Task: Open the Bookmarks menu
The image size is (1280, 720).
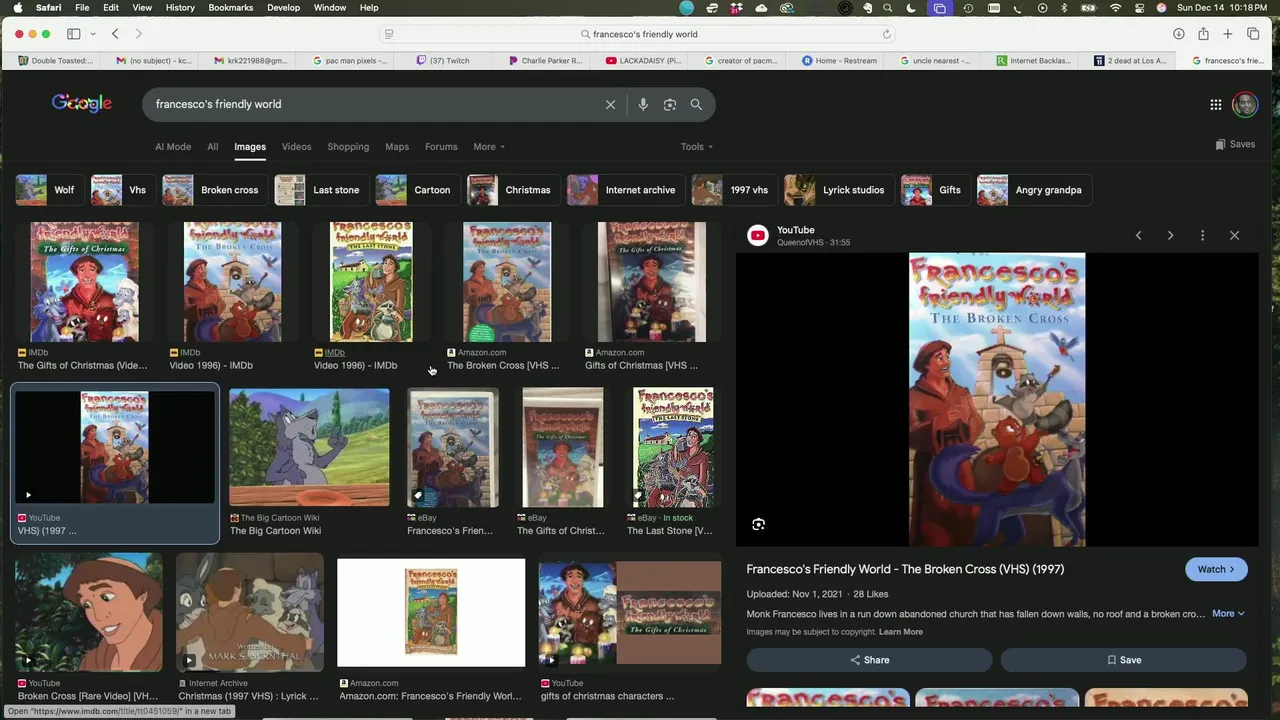Action: tap(231, 8)
